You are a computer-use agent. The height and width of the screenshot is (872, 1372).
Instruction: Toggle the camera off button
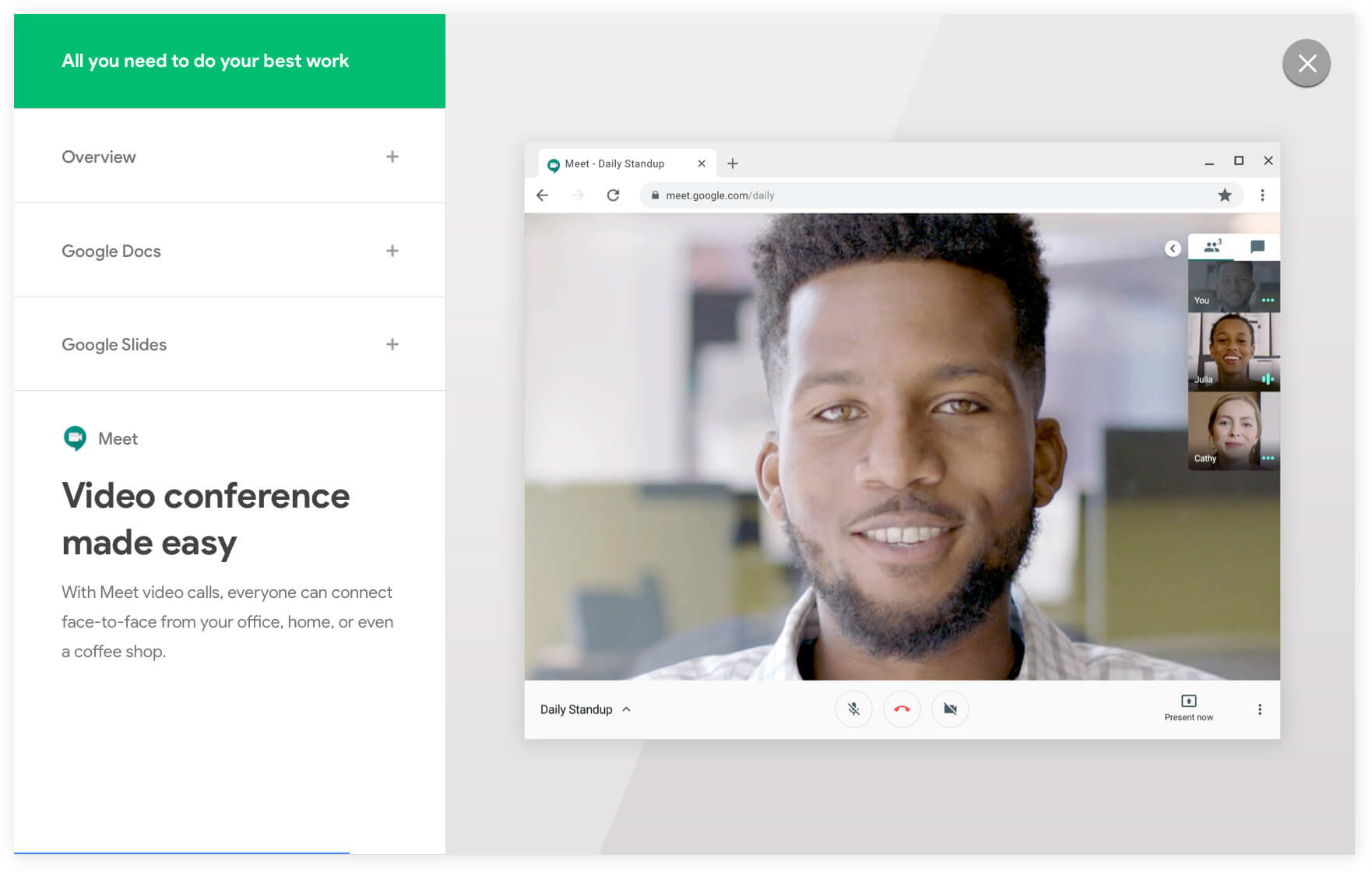point(950,709)
